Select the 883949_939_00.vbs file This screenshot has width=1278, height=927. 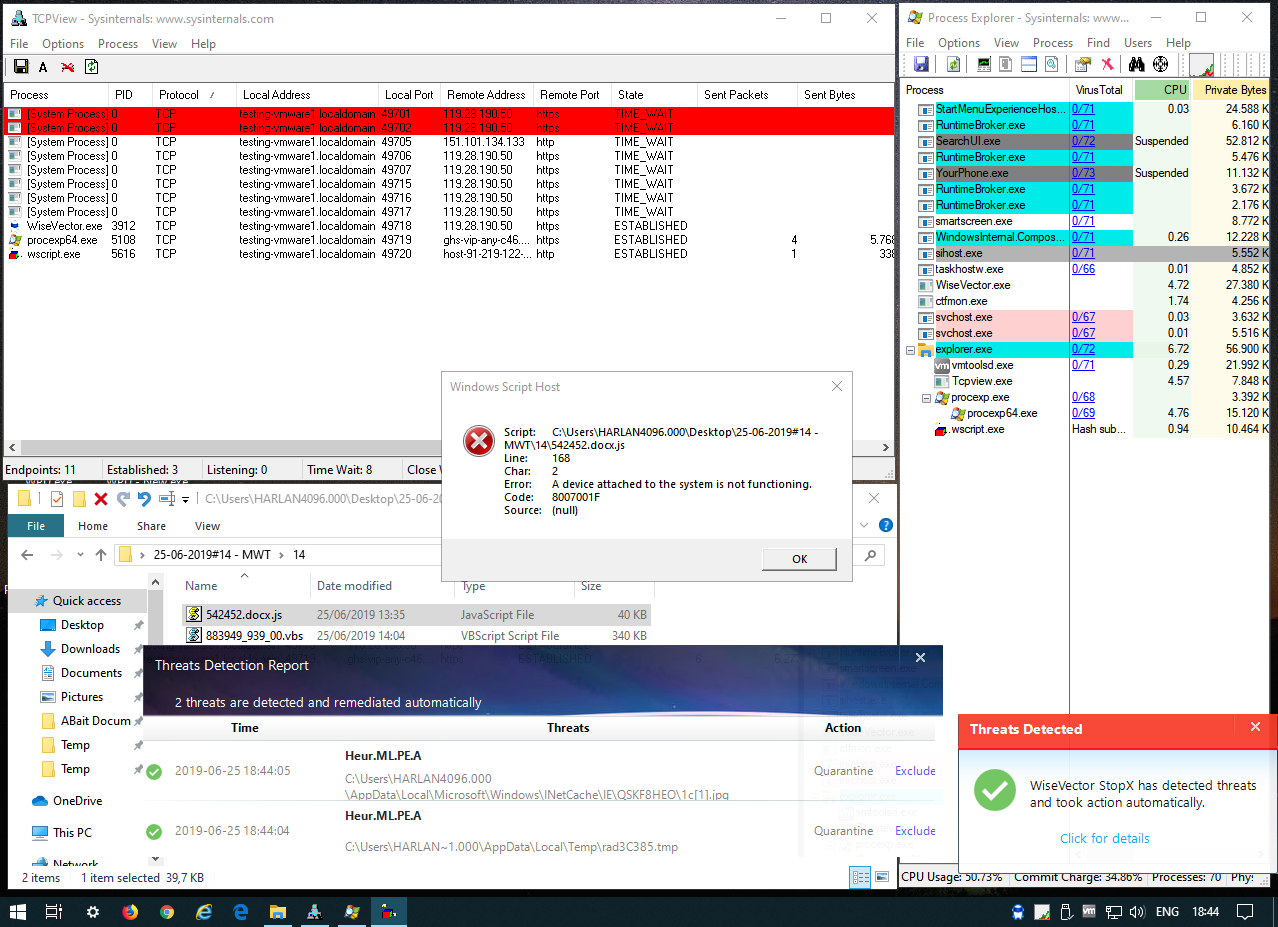(416, 636)
